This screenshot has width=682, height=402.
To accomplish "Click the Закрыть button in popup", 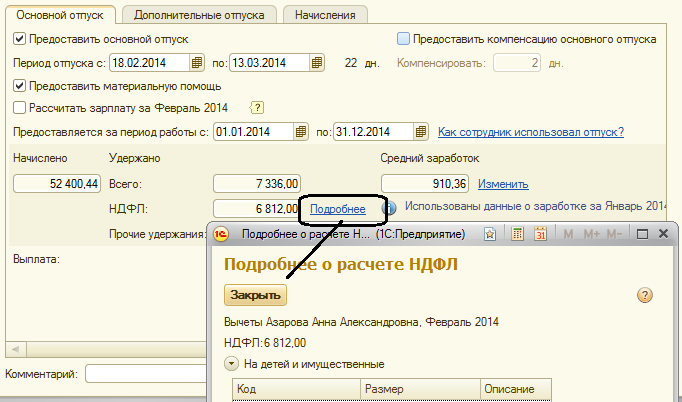I will click(255, 295).
